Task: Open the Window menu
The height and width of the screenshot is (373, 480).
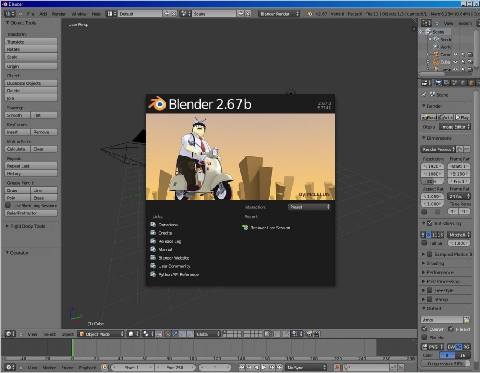Action: tap(79, 14)
